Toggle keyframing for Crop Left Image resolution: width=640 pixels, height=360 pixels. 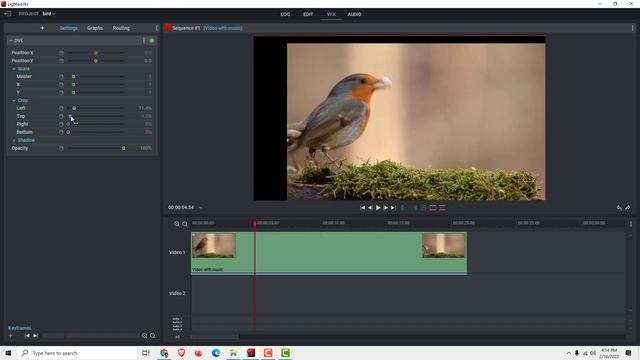pyautogui.click(x=61, y=108)
